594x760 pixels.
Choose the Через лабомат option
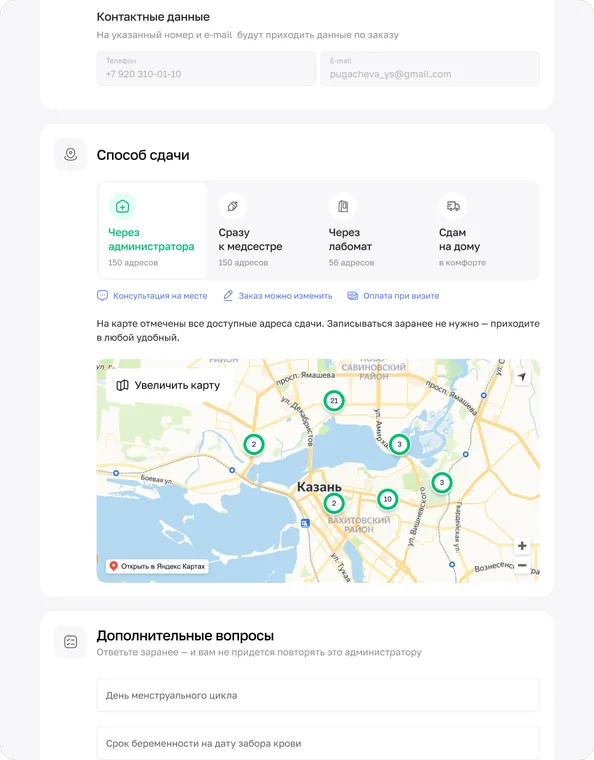372,230
